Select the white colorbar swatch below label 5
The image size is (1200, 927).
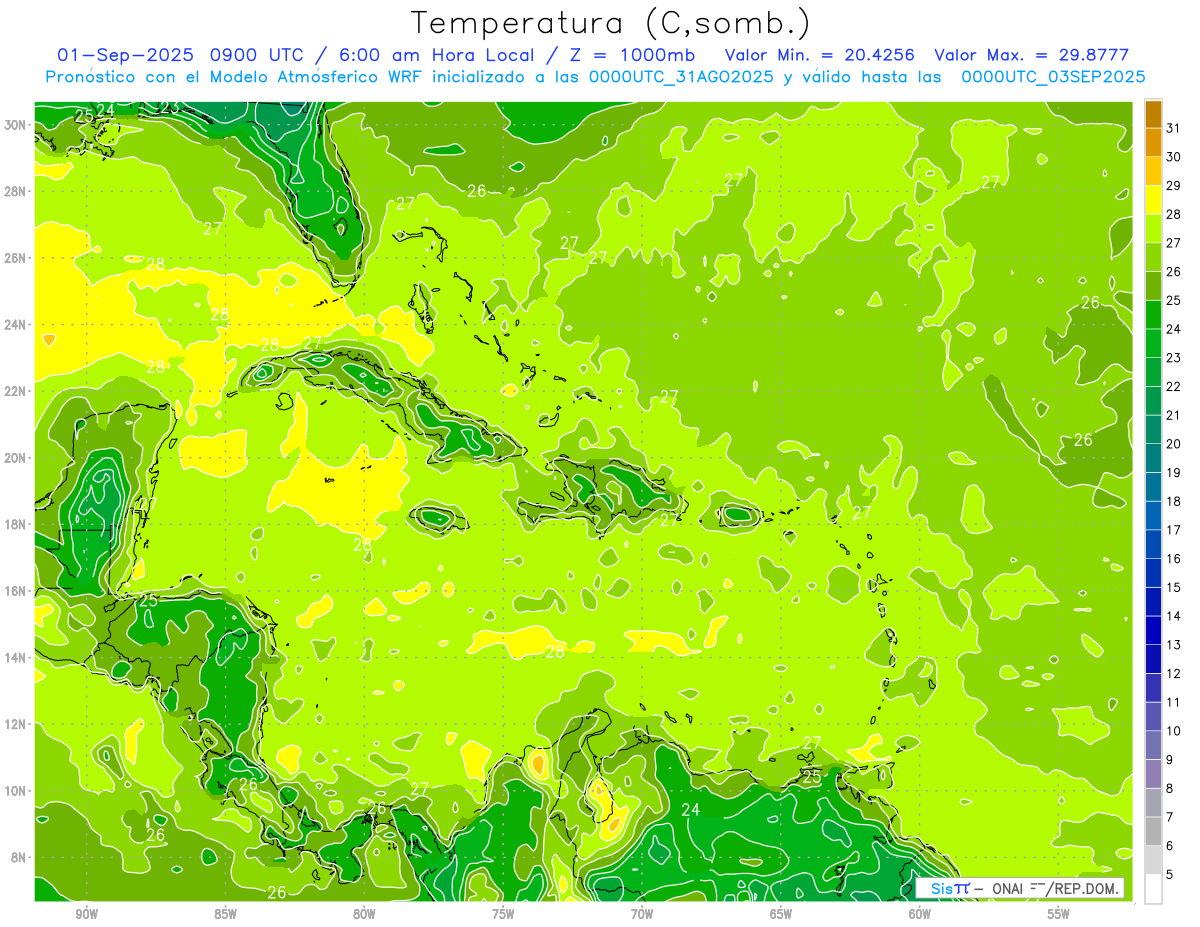point(1153,889)
